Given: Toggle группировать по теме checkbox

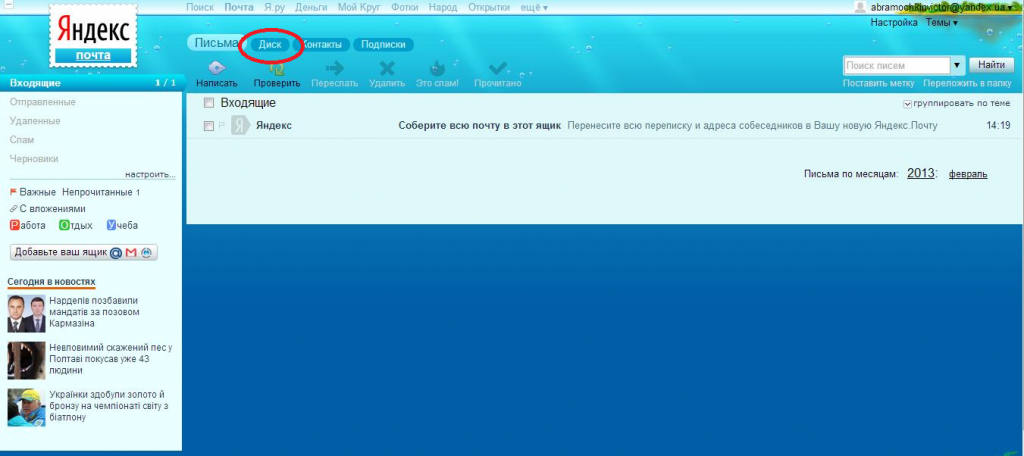Looking at the screenshot, I should tap(908, 104).
